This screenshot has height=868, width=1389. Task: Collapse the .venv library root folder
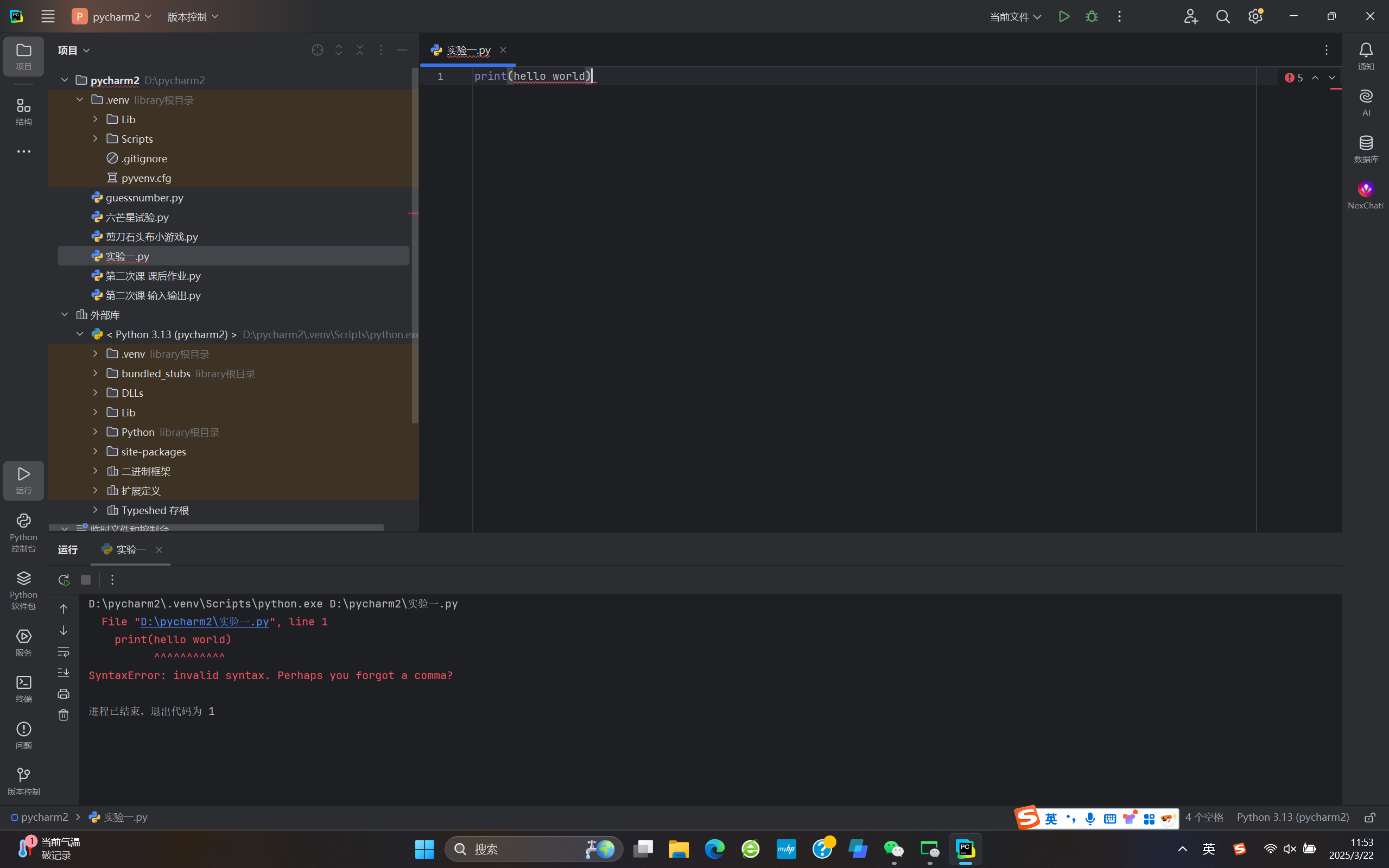pyautogui.click(x=80, y=100)
